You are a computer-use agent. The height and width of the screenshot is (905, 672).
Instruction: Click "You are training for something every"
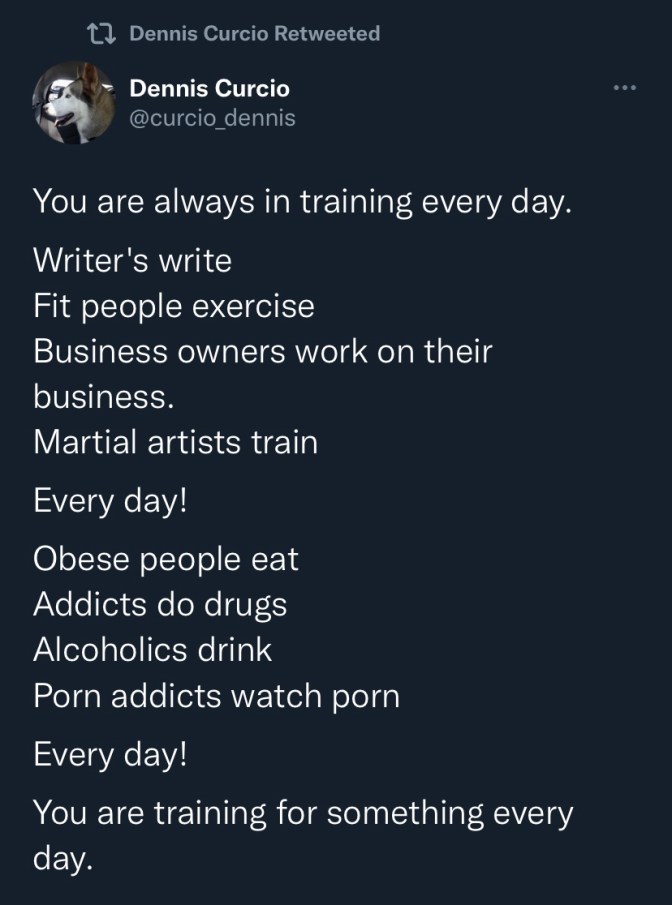(303, 813)
